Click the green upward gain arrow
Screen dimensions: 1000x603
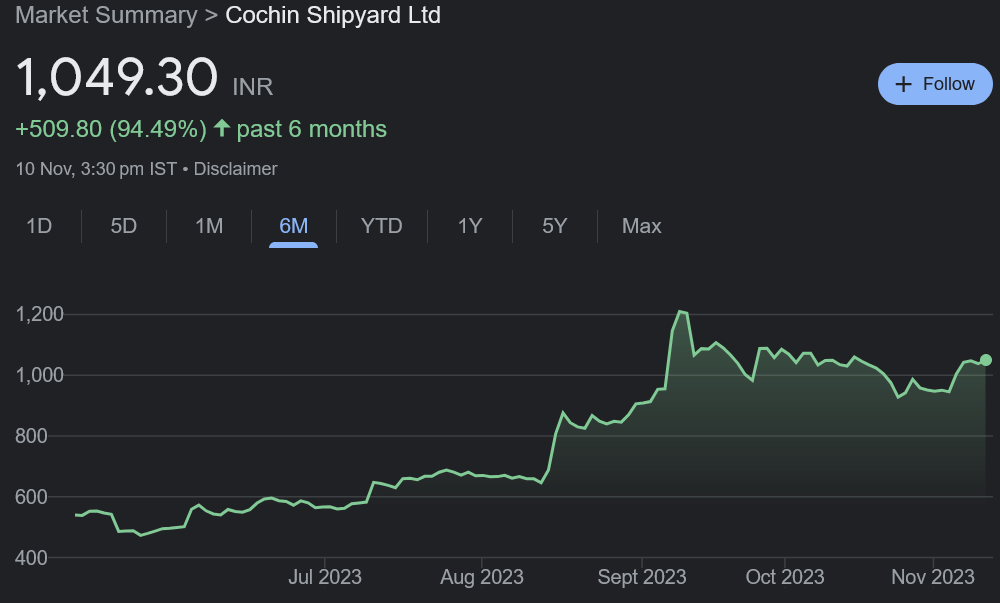click(x=221, y=129)
